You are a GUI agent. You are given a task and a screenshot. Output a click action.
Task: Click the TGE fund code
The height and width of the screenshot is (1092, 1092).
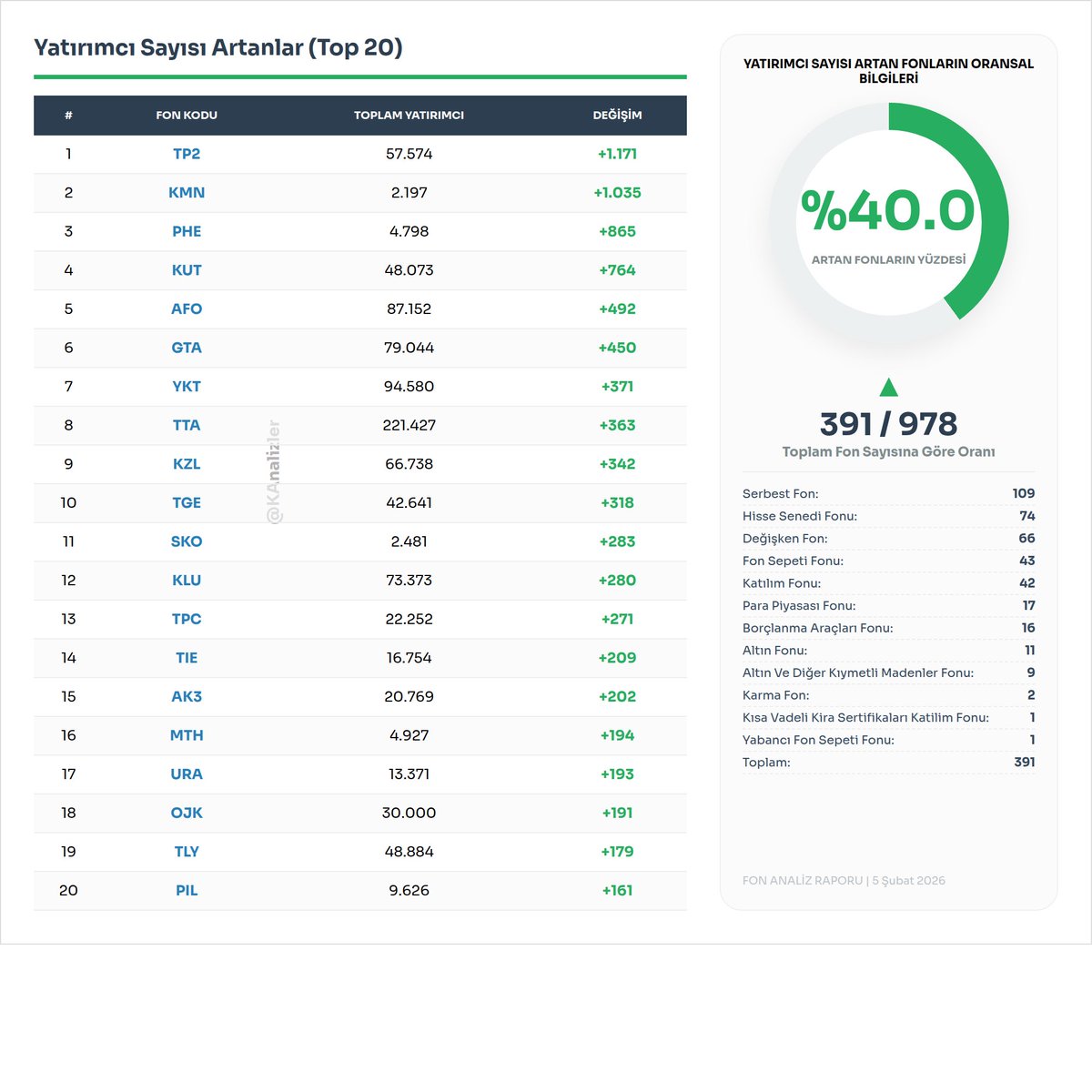pyautogui.click(x=187, y=502)
